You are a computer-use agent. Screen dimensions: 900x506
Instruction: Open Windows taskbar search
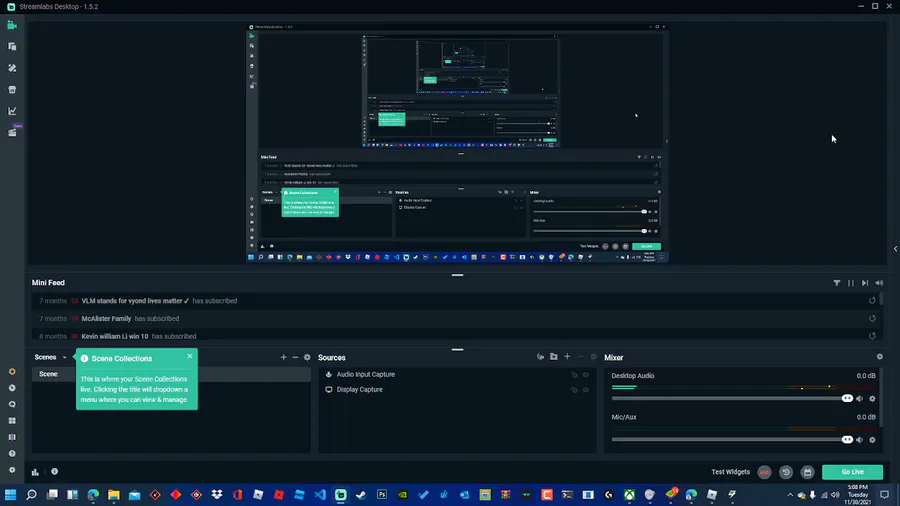coord(32,495)
